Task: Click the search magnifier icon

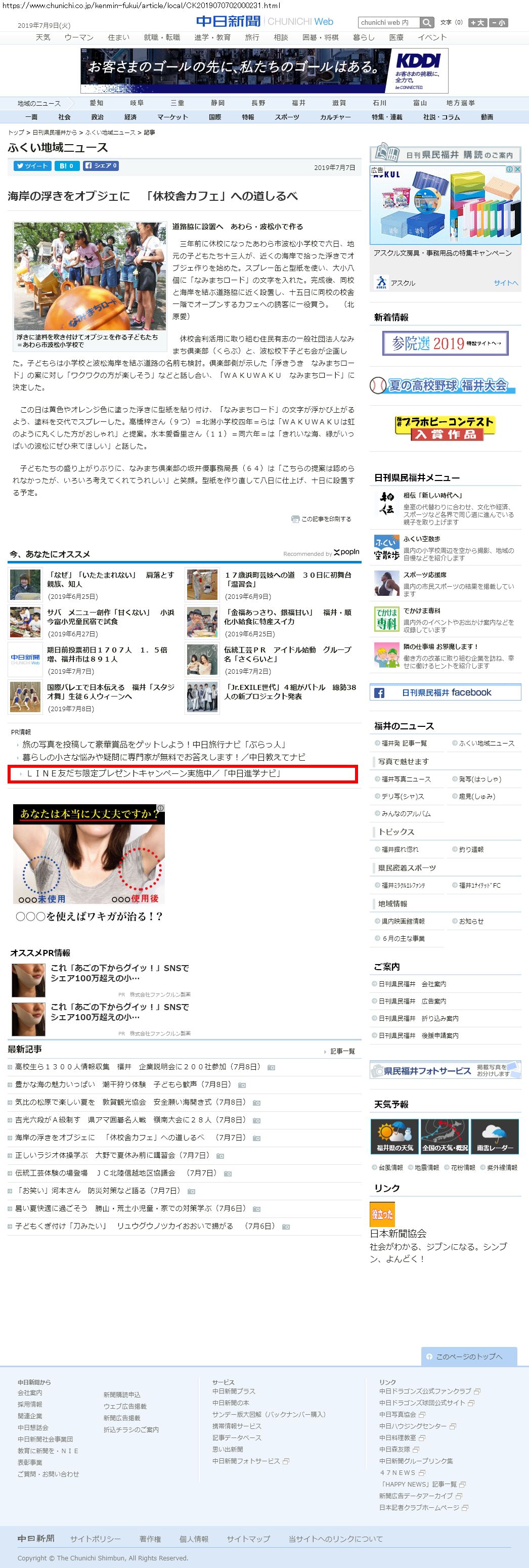Action: [x=427, y=23]
